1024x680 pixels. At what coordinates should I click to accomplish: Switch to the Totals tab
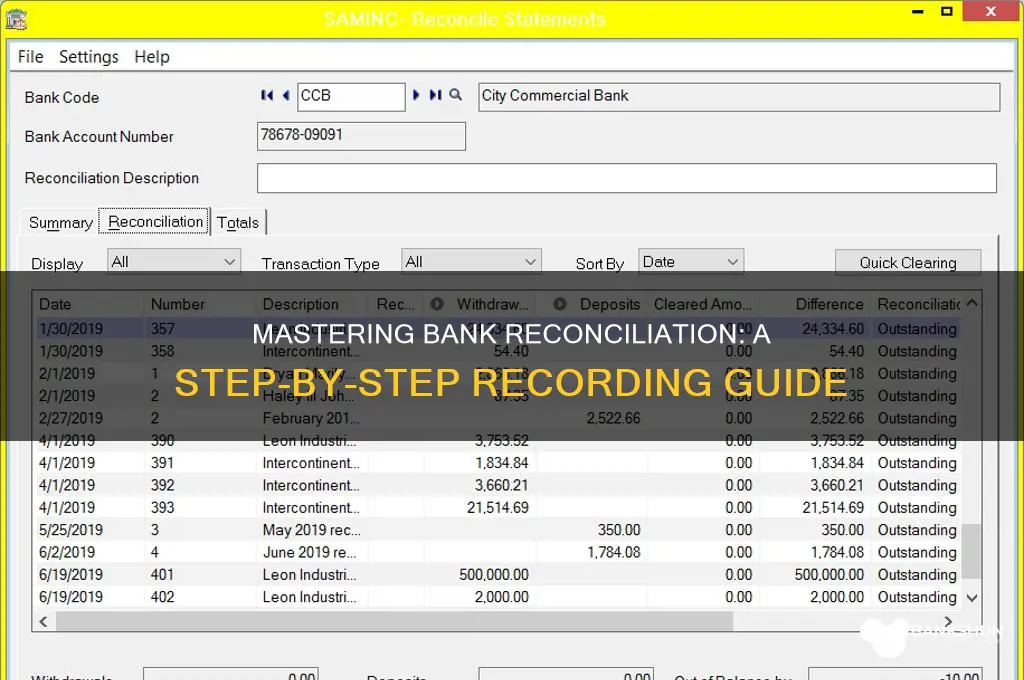tap(238, 223)
